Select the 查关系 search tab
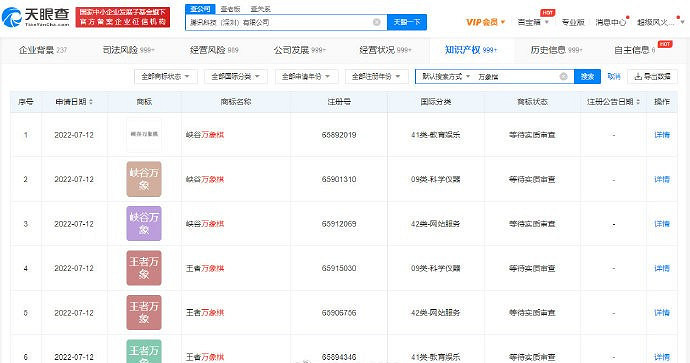Image resolution: width=690 pixels, height=363 pixels. [x=261, y=9]
